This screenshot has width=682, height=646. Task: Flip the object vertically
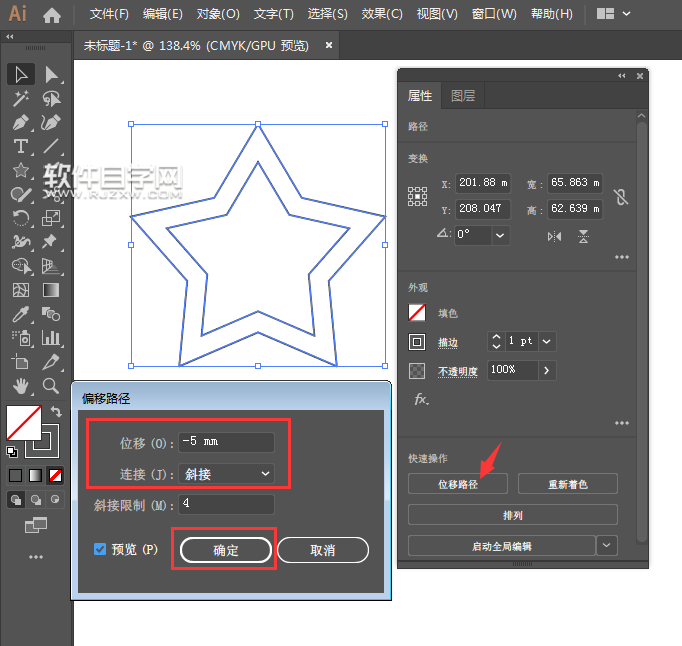[583, 237]
